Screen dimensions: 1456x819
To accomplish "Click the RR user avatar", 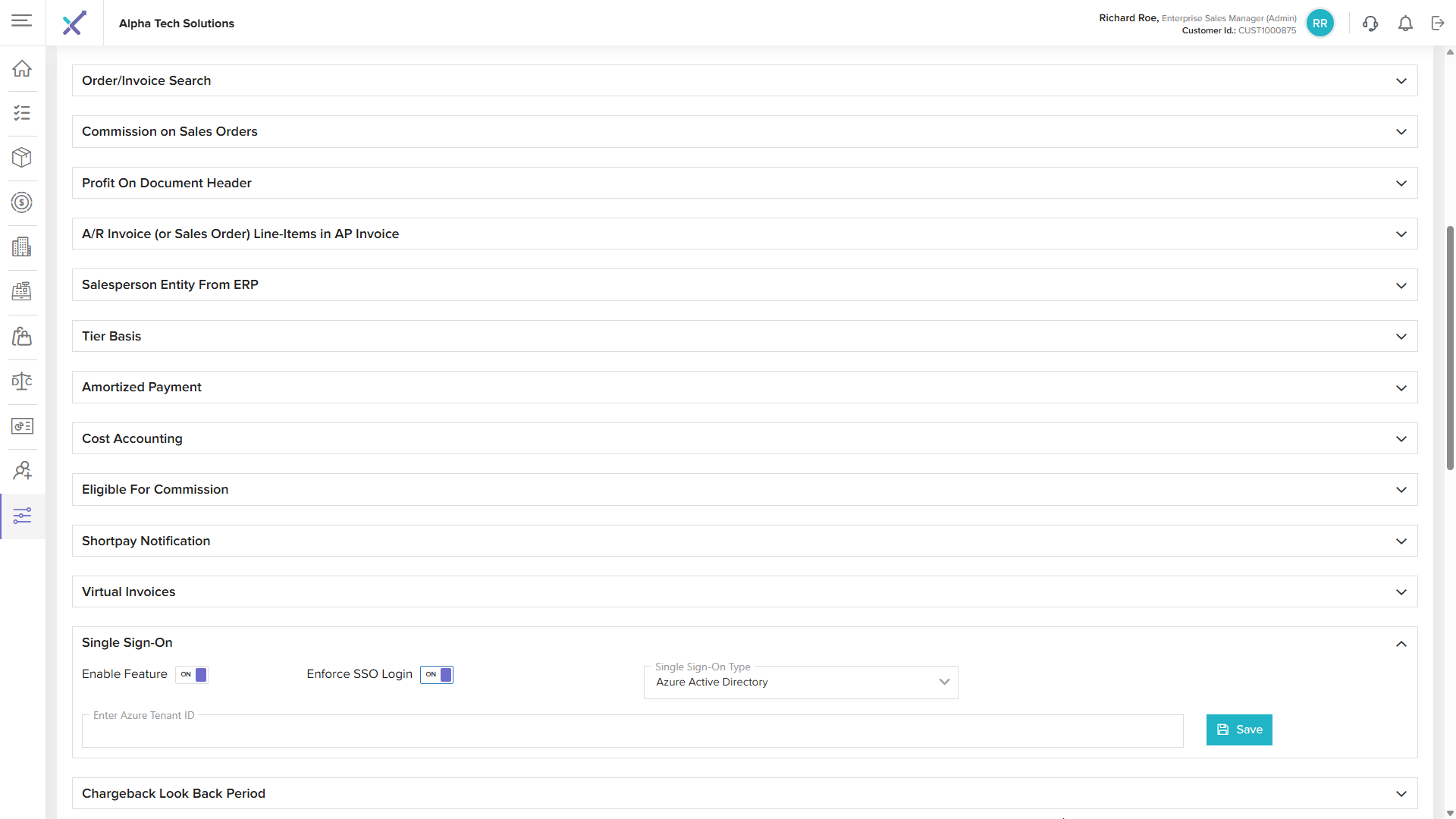I will [1319, 24].
